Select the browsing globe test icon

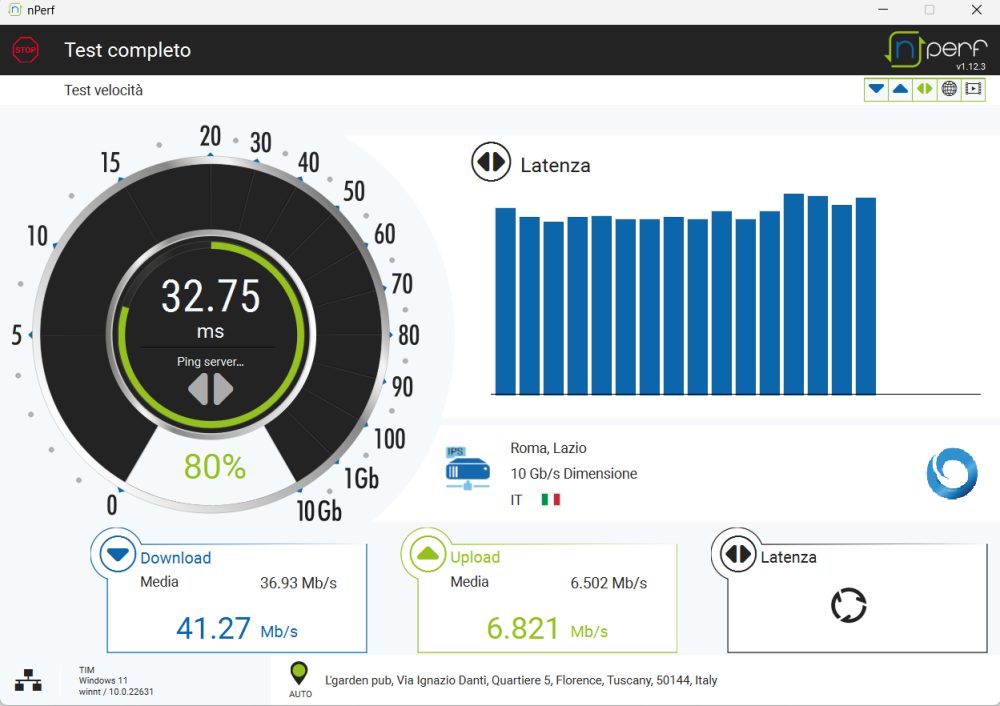(x=949, y=89)
